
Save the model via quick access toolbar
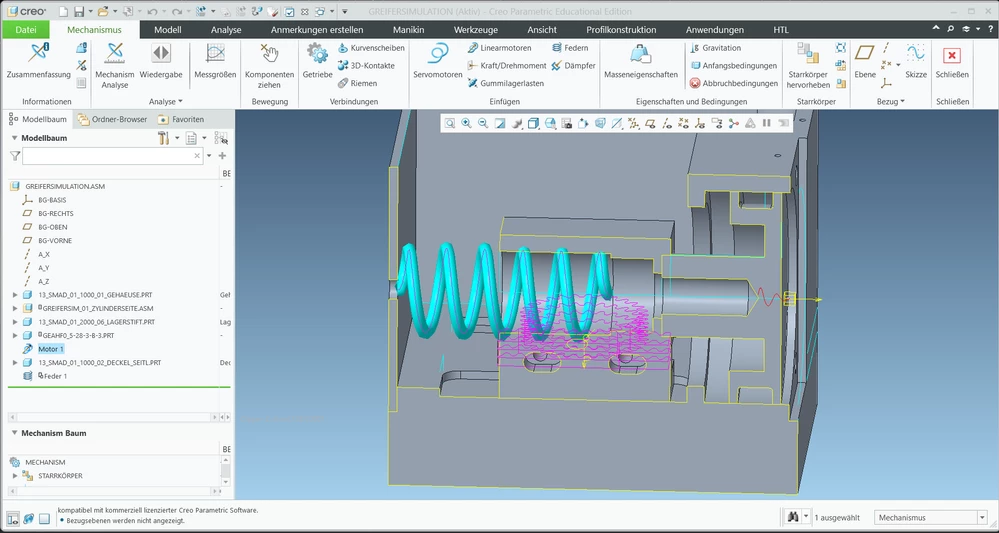coord(79,11)
